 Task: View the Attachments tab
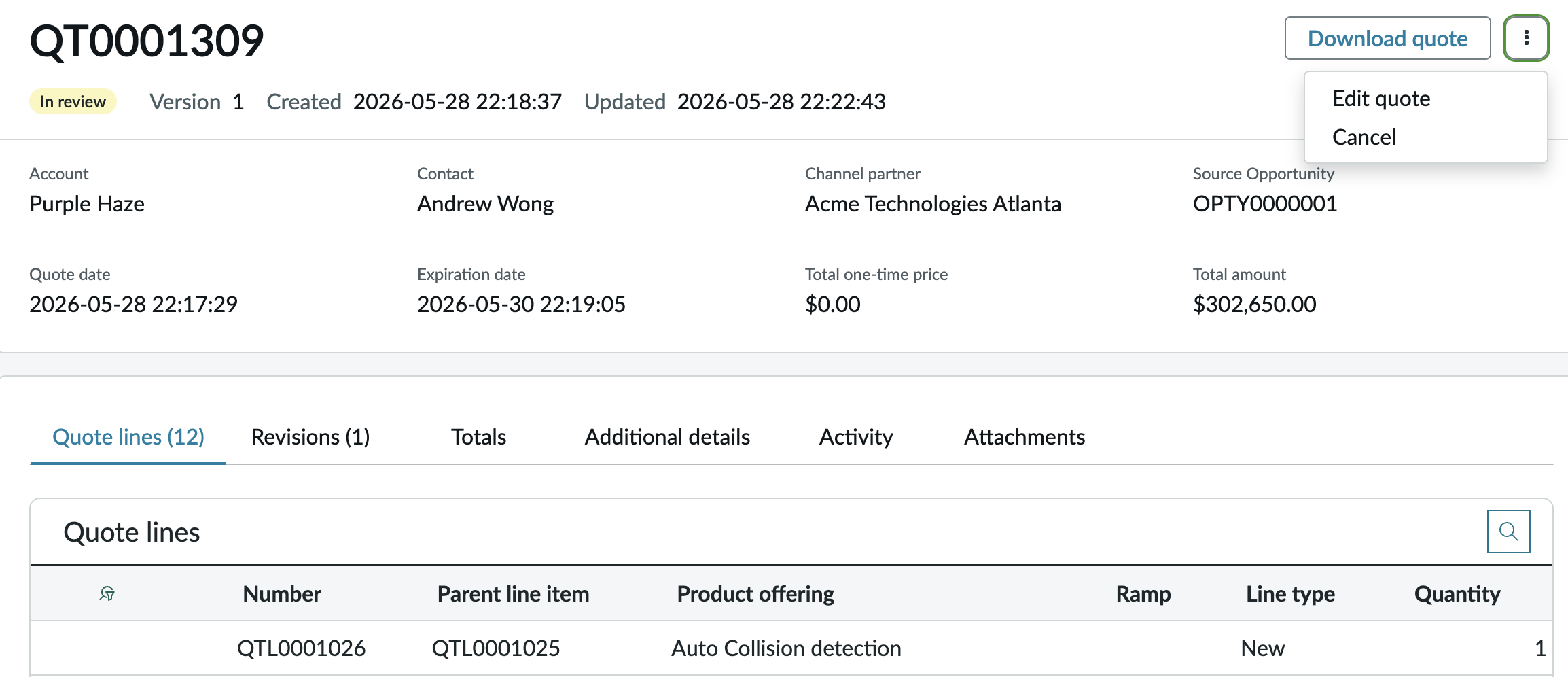pos(1024,437)
